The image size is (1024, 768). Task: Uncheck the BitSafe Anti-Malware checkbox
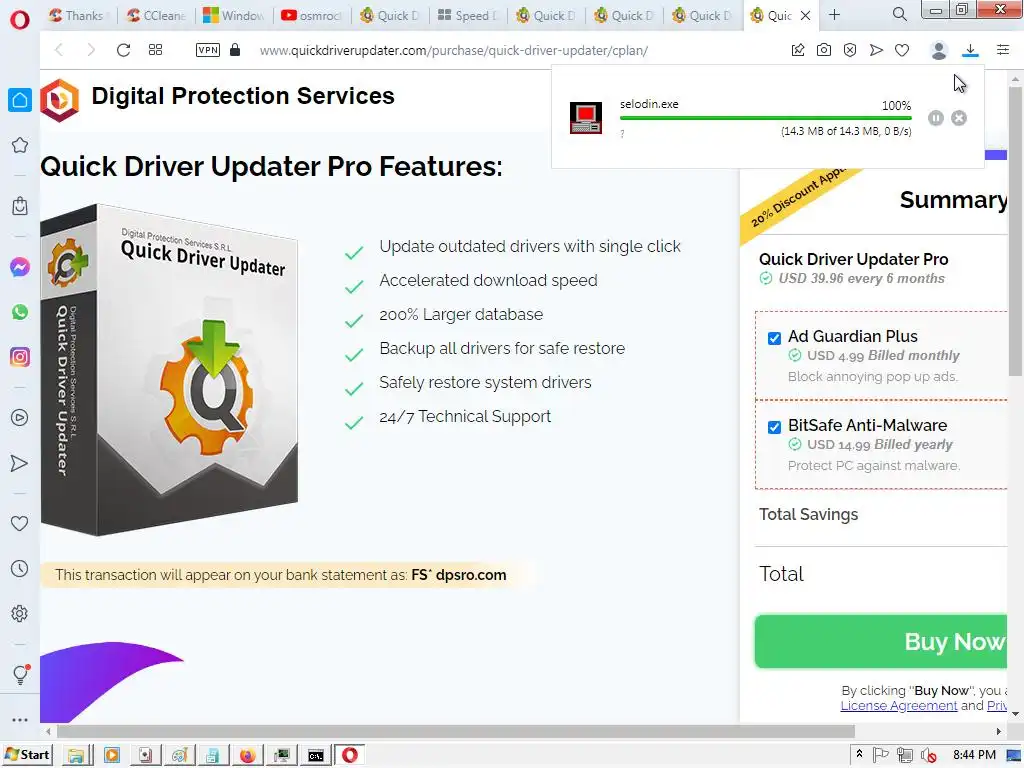tap(775, 427)
